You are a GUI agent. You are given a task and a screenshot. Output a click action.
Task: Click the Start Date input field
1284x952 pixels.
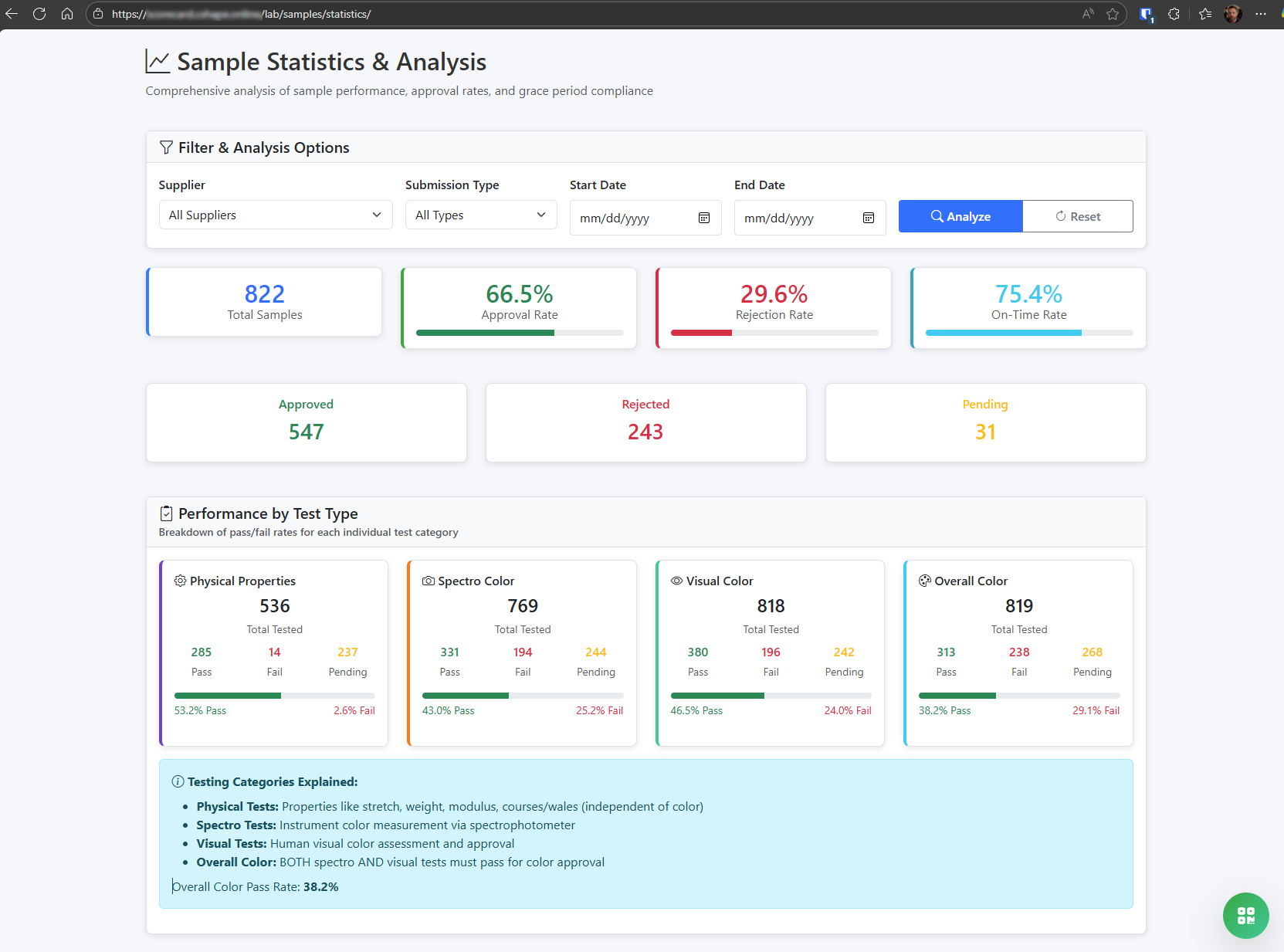click(633, 218)
